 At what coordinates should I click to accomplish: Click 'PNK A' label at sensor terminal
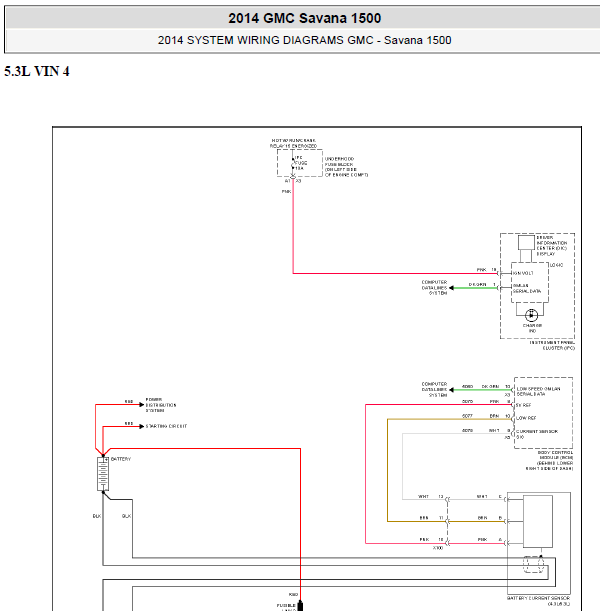click(490, 539)
